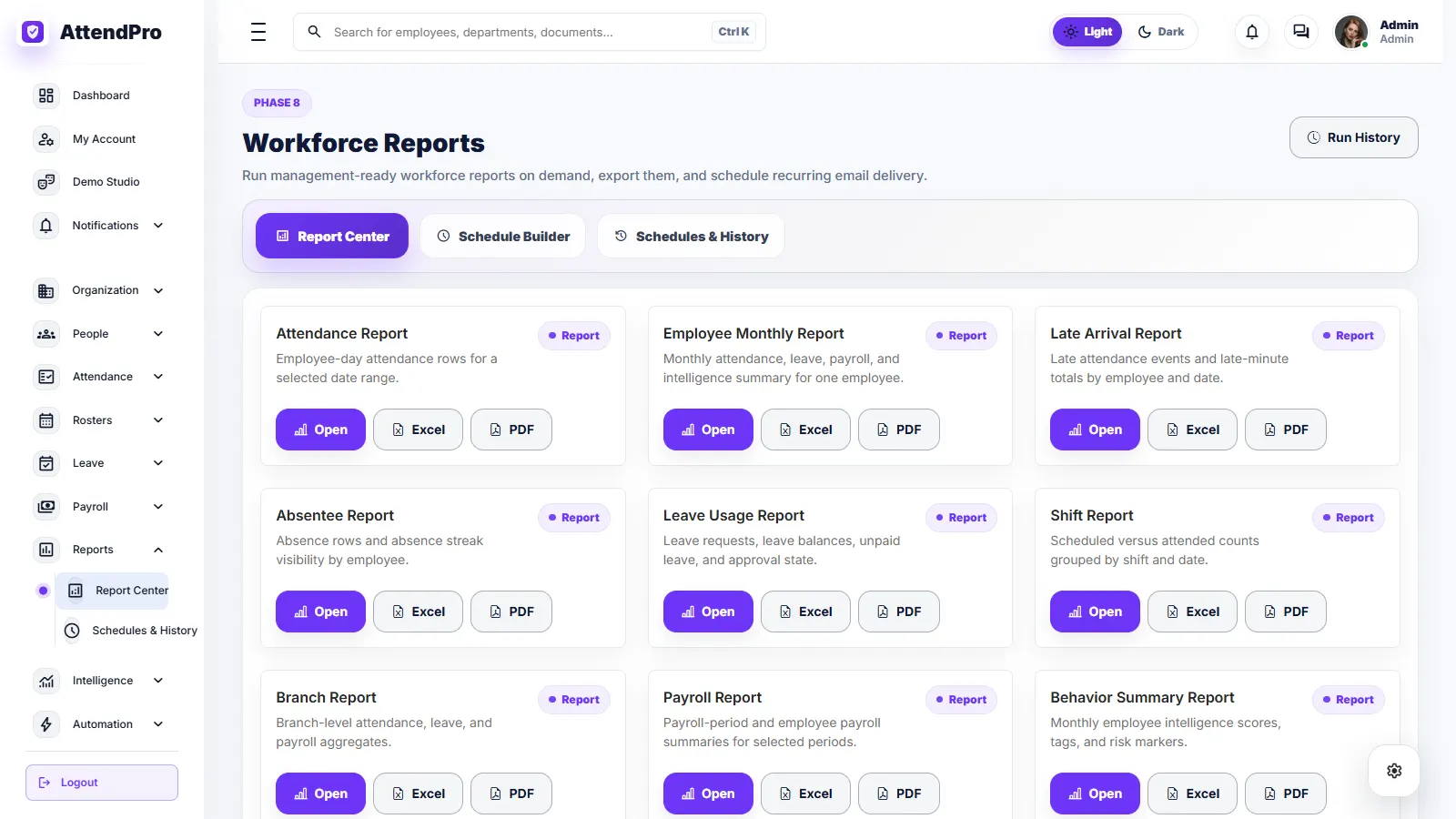The image size is (1456, 819).
Task: Click the notification bell icon in header
Action: [x=1252, y=32]
